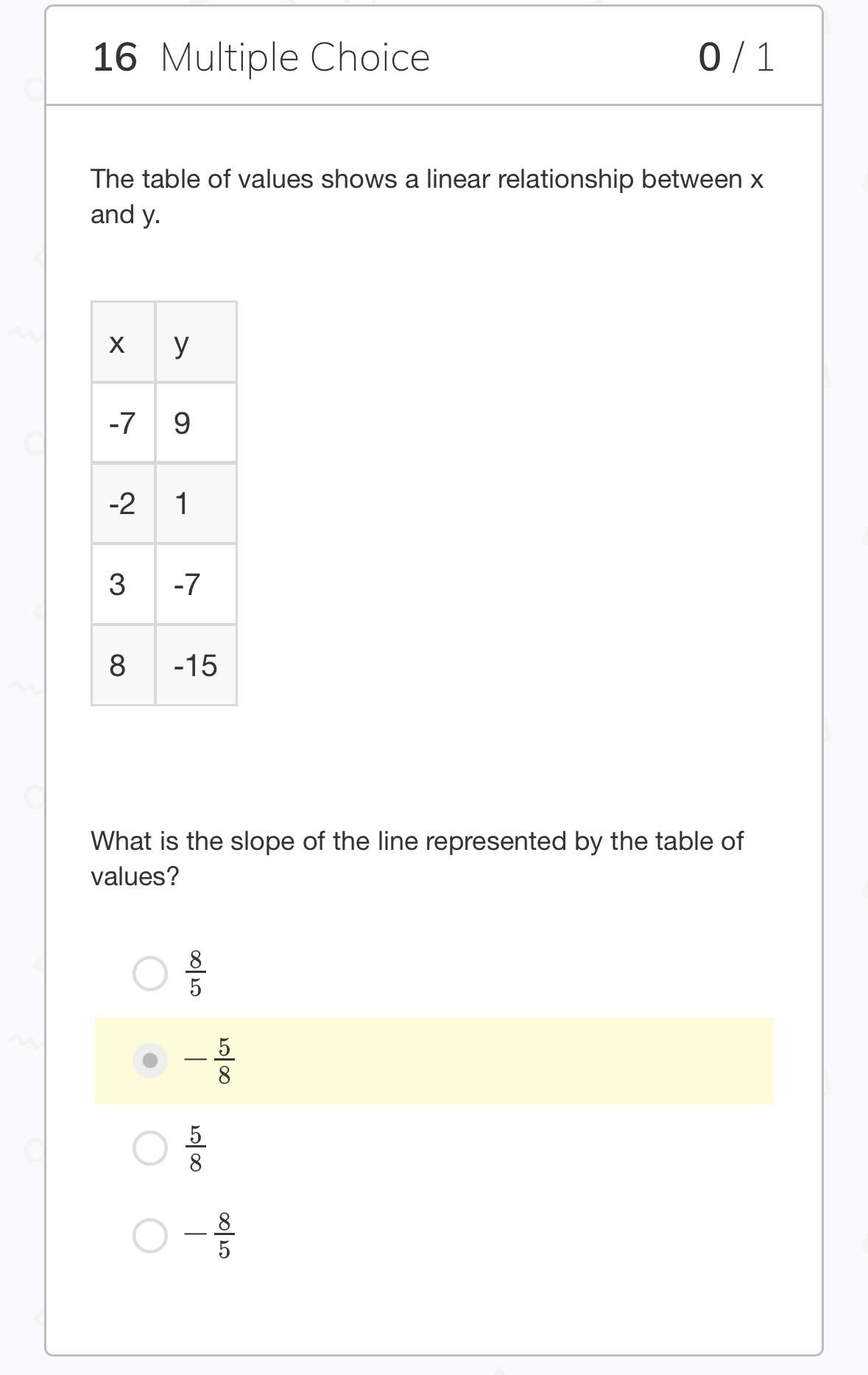This screenshot has width=868, height=1375.
Task: Select the negative 5/8 radio button
Action: pyautogui.click(x=150, y=1061)
